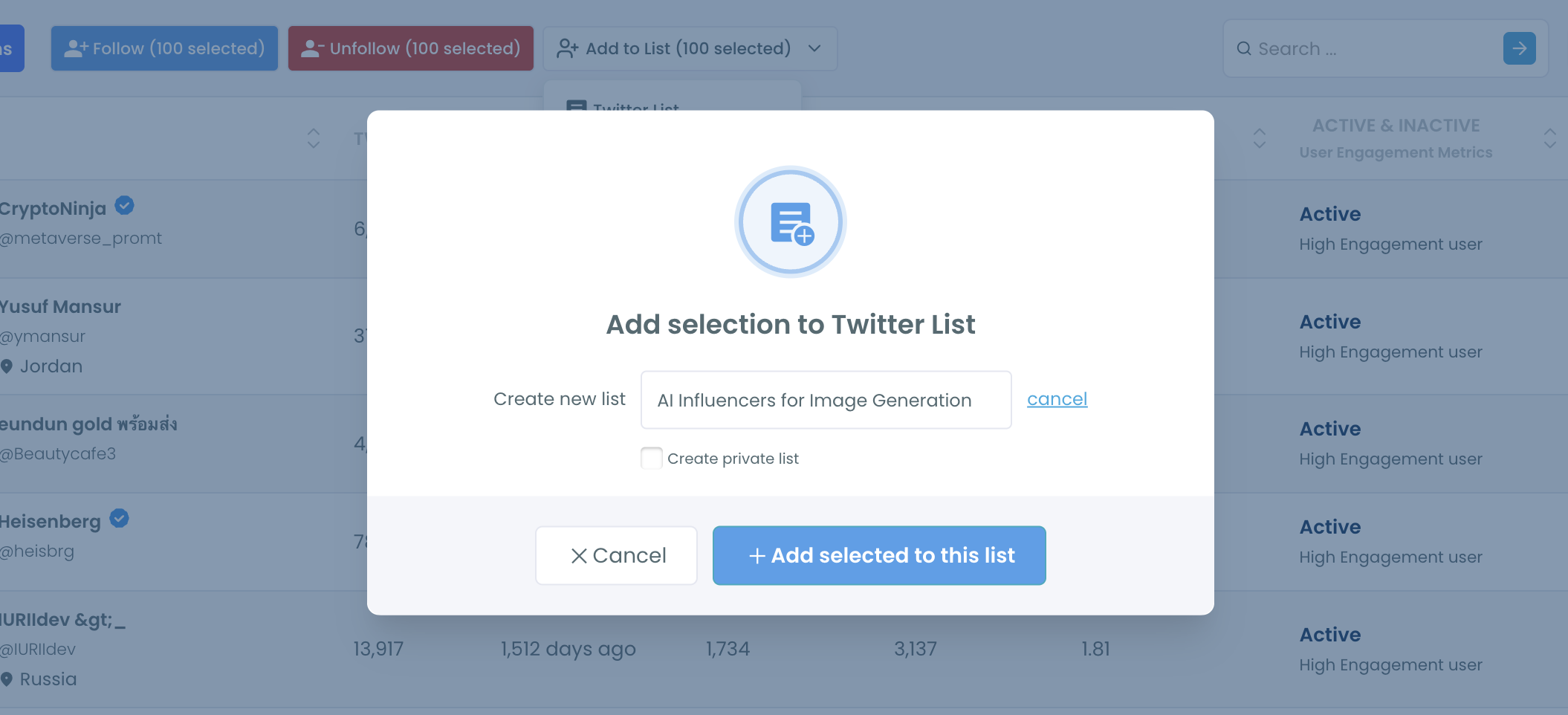Click the list name input field
This screenshot has height=715, width=1568.
(x=825, y=399)
